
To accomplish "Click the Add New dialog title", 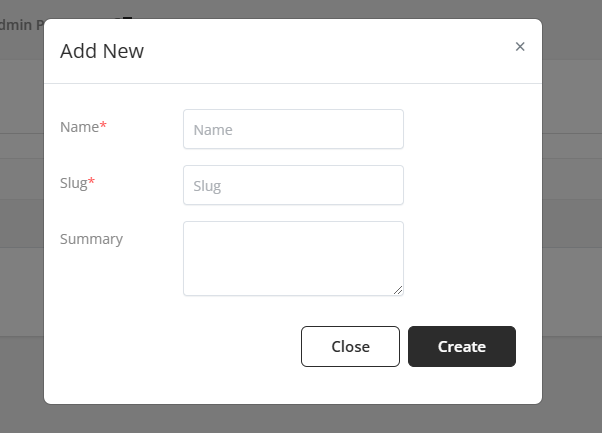I will [x=102, y=51].
